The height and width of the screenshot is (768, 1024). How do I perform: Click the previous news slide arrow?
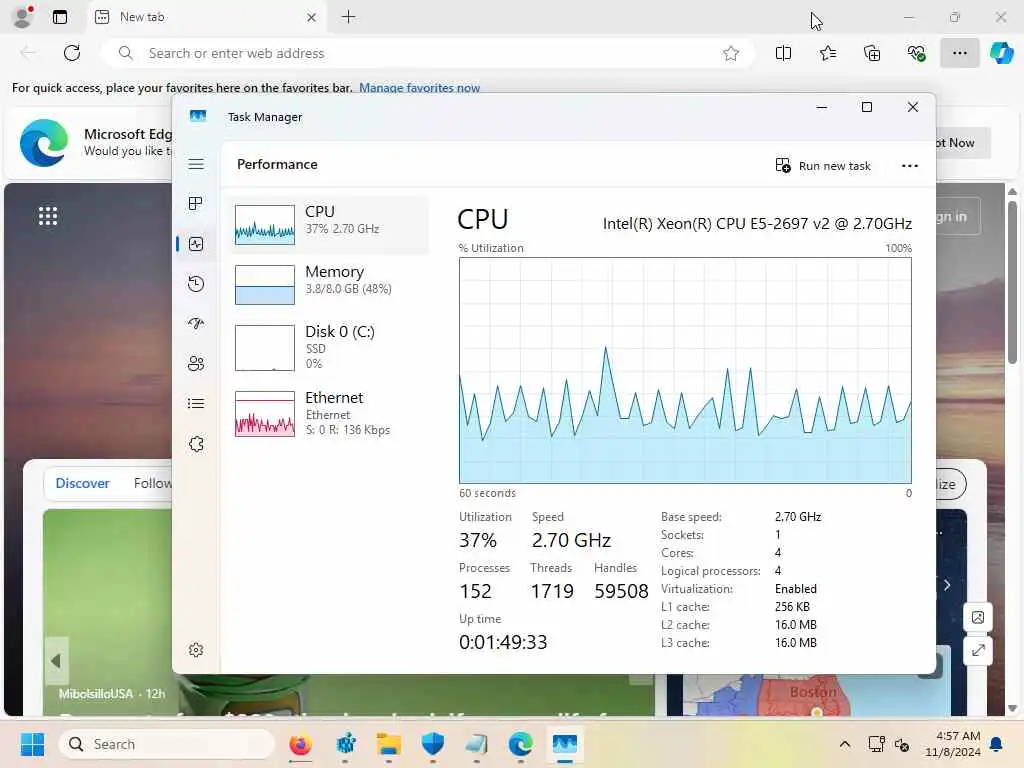pos(56,661)
